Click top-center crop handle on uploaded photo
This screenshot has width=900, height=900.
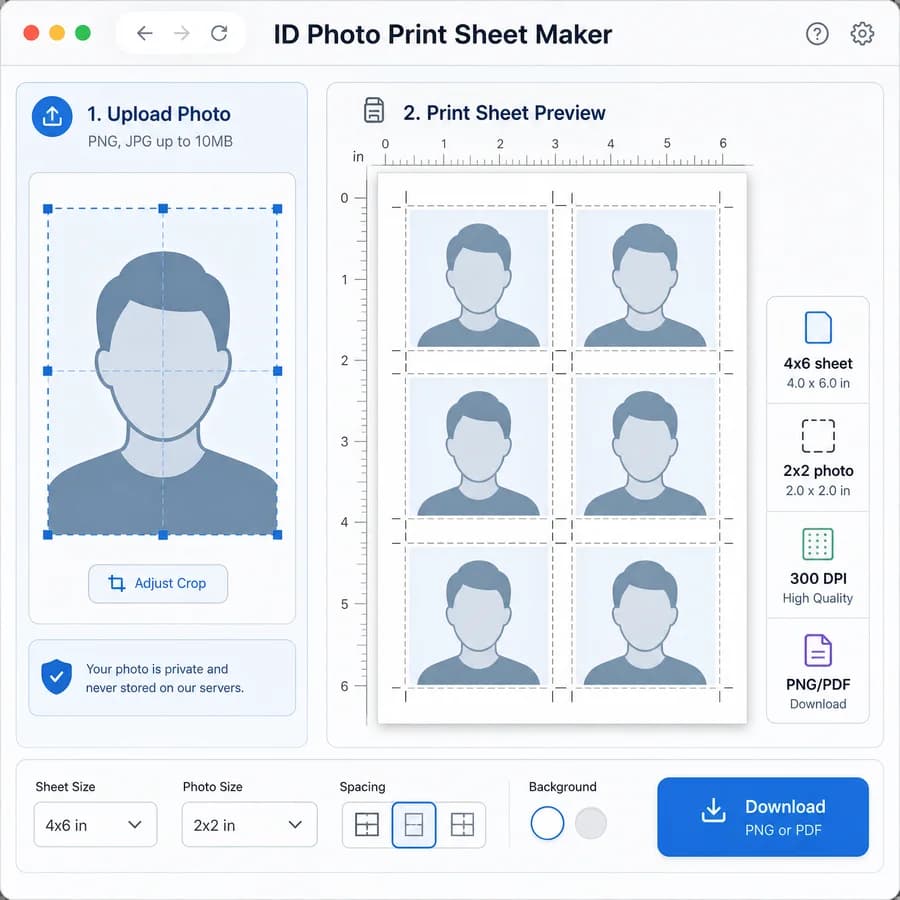(x=163, y=208)
